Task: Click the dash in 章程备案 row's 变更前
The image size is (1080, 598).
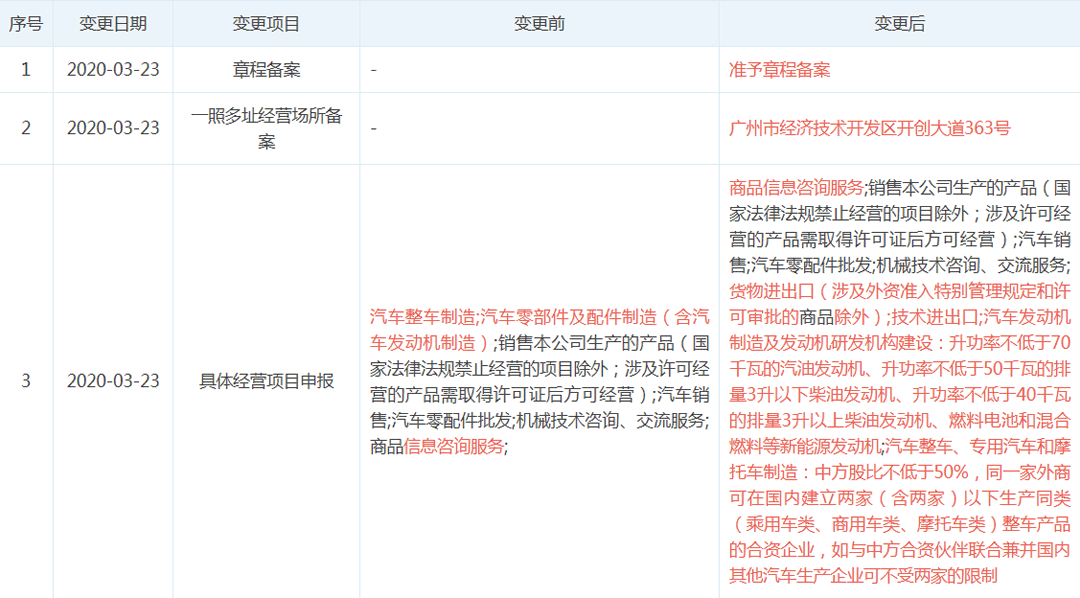Action: [373, 70]
